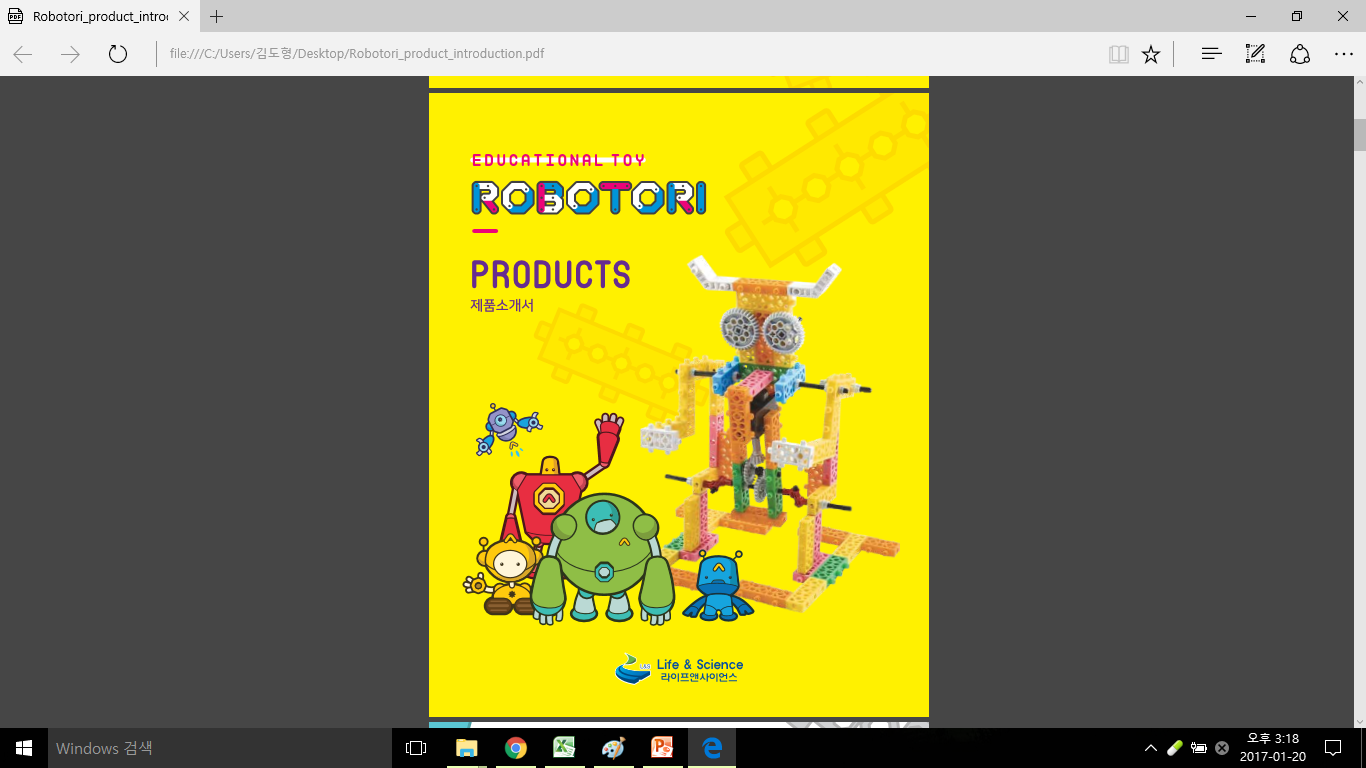Make a Web Note
Viewport: 1366px width, 768px height.
tap(1255, 54)
